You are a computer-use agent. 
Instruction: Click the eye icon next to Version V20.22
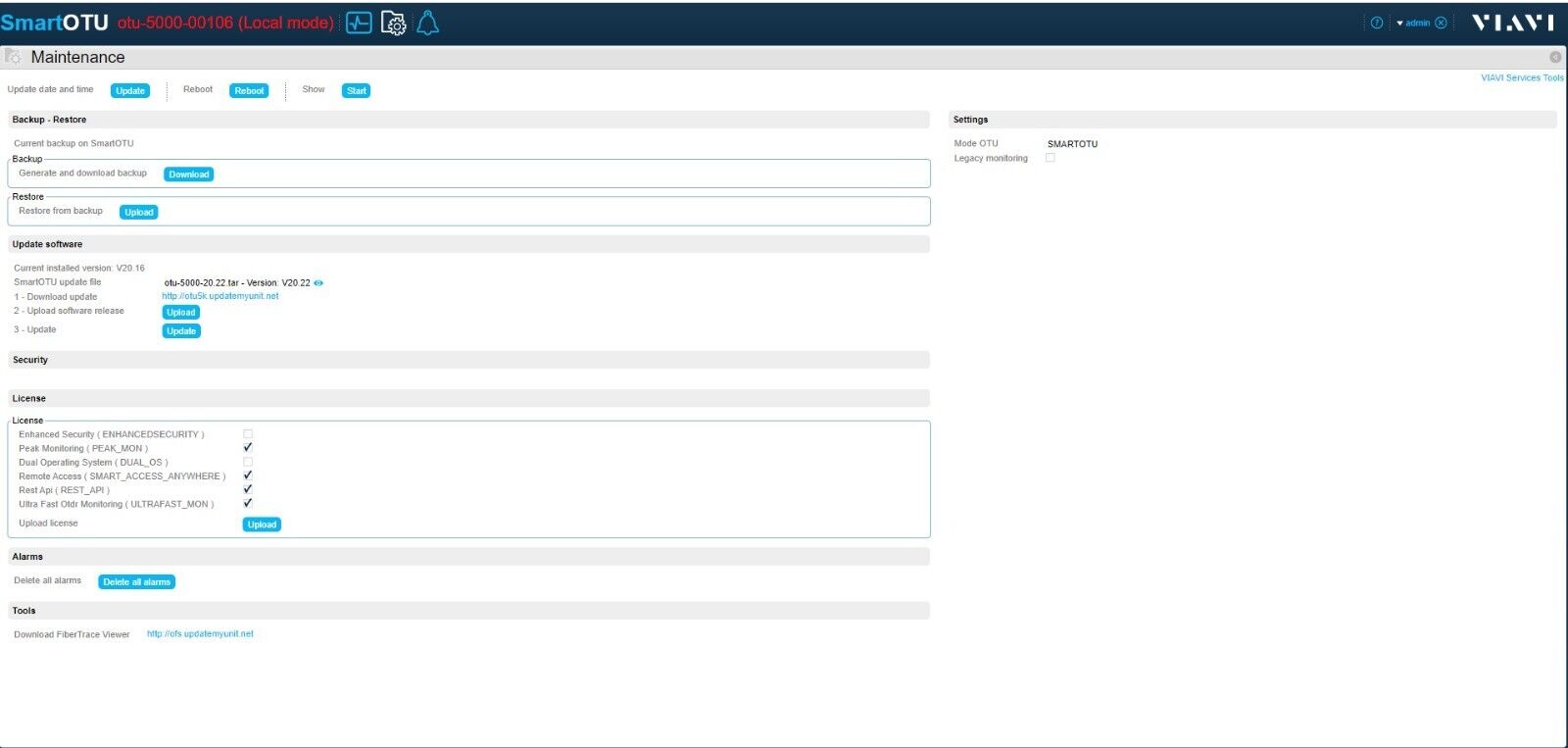318,283
